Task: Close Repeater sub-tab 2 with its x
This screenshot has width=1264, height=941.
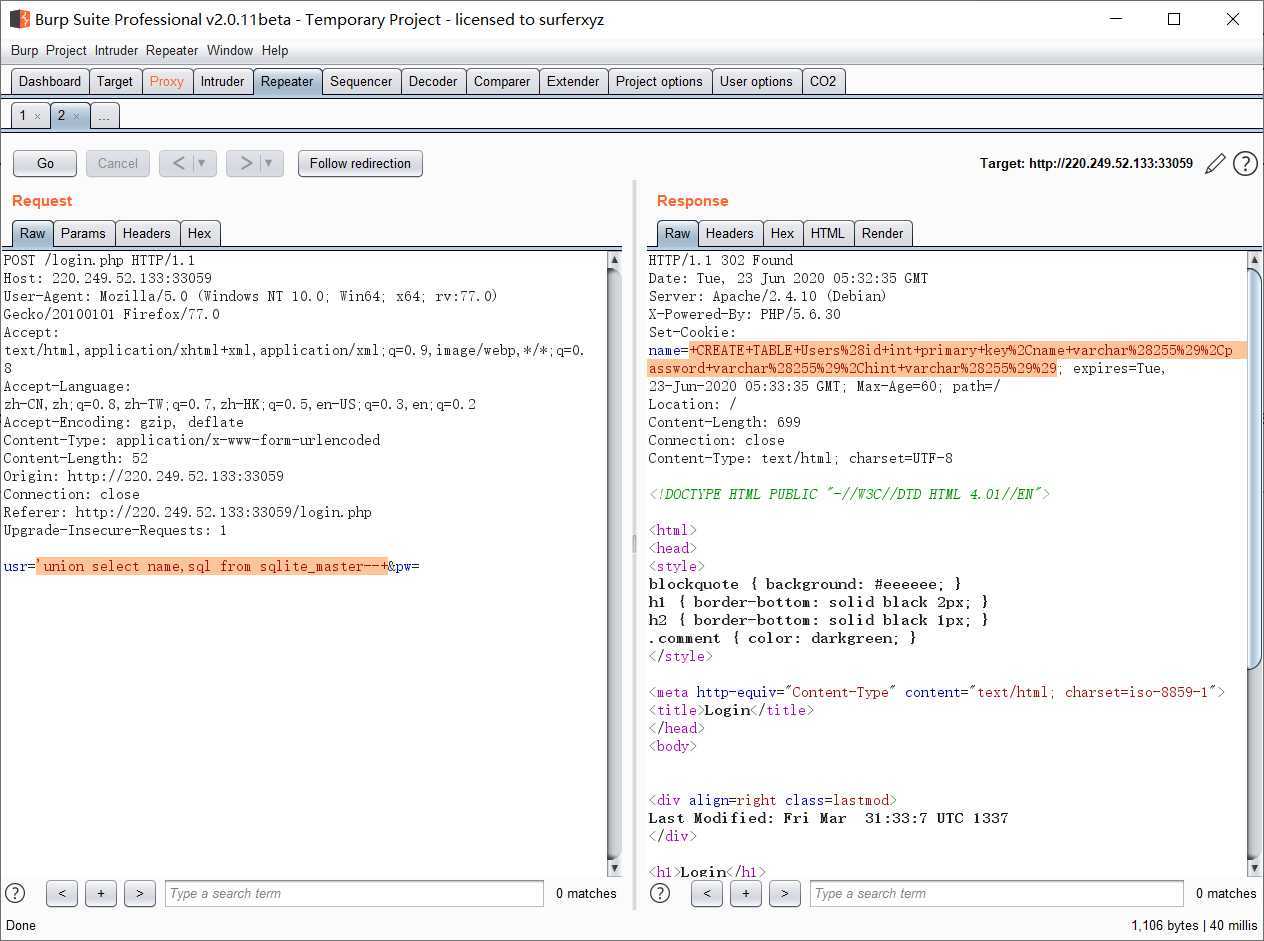Action: point(76,116)
